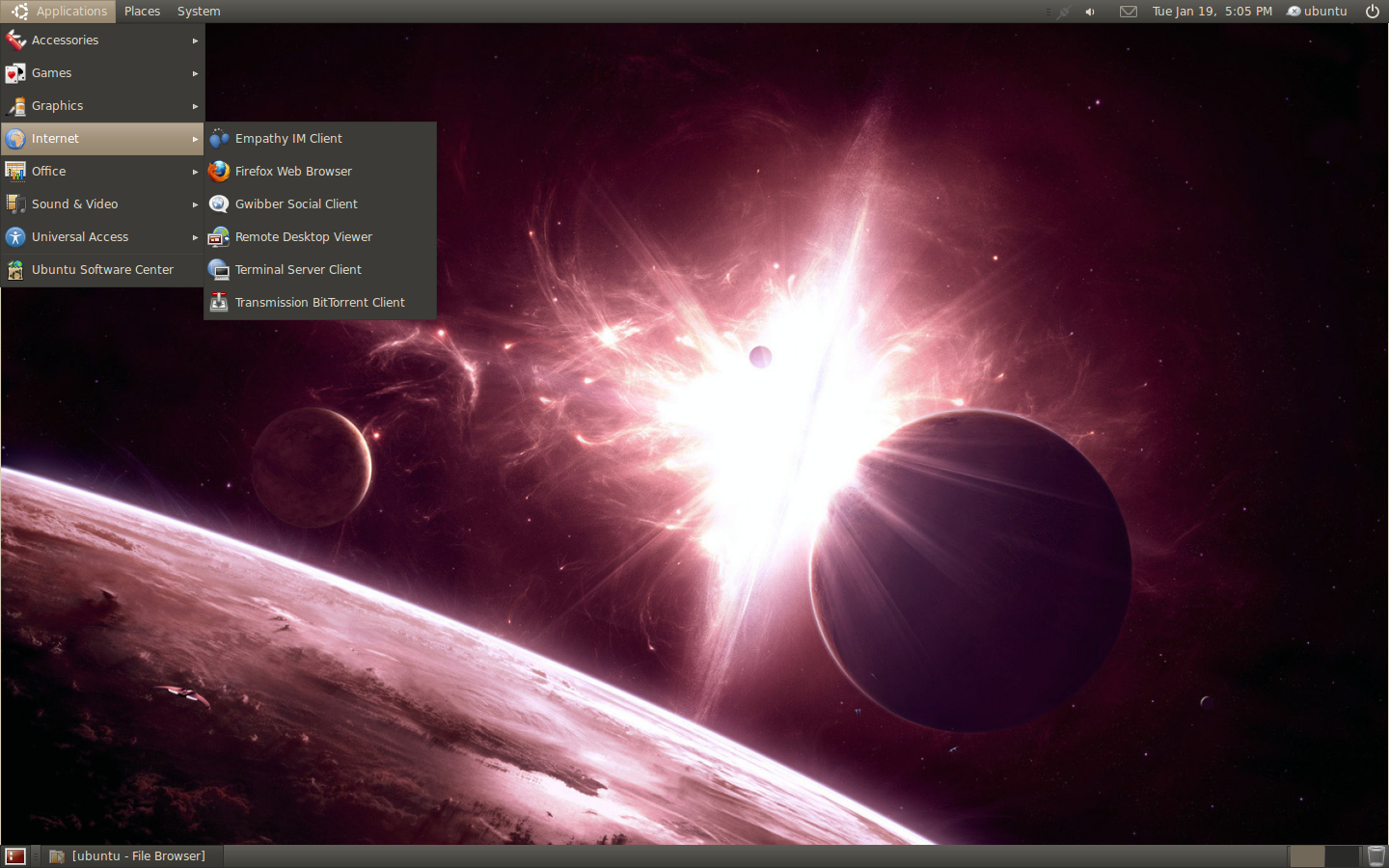Launch Terminal Server Client
This screenshot has height=868, width=1389.
pyautogui.click(x=298, y=270)
